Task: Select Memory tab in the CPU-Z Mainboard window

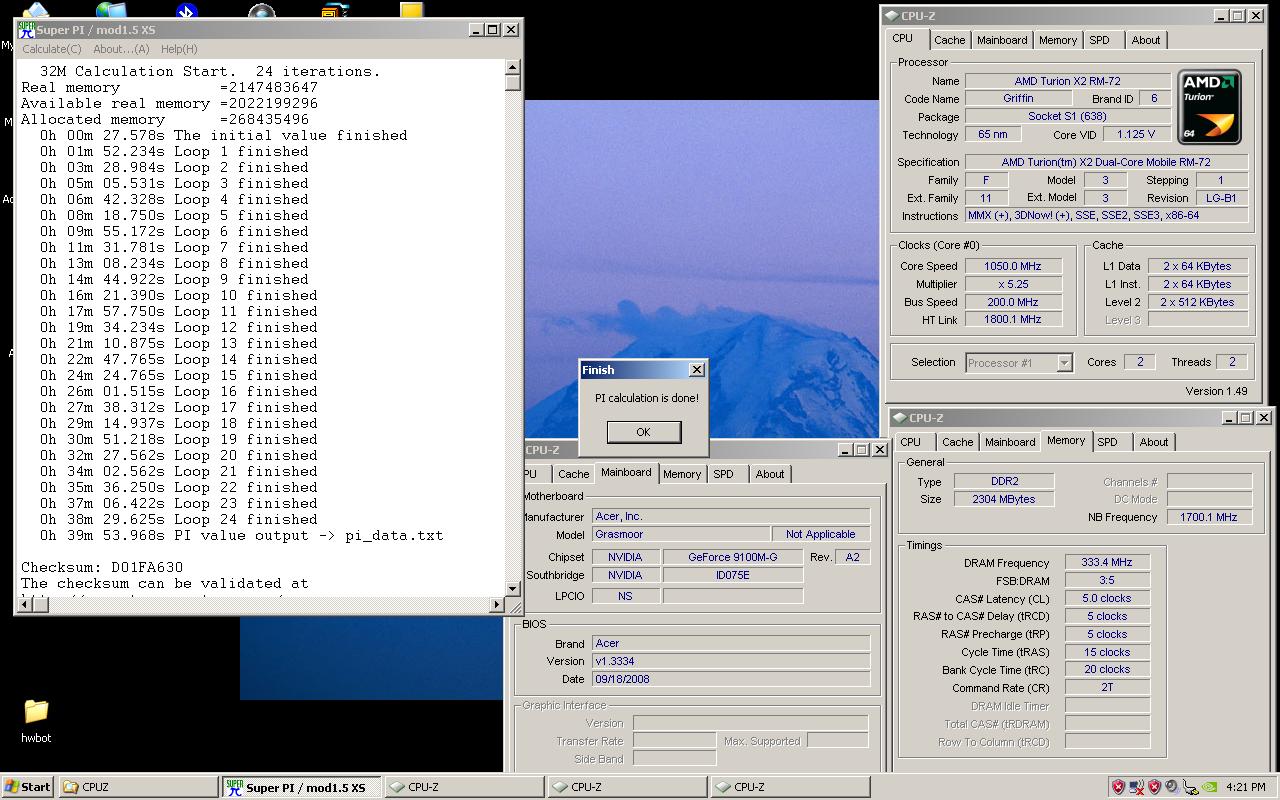Action: 682,474
